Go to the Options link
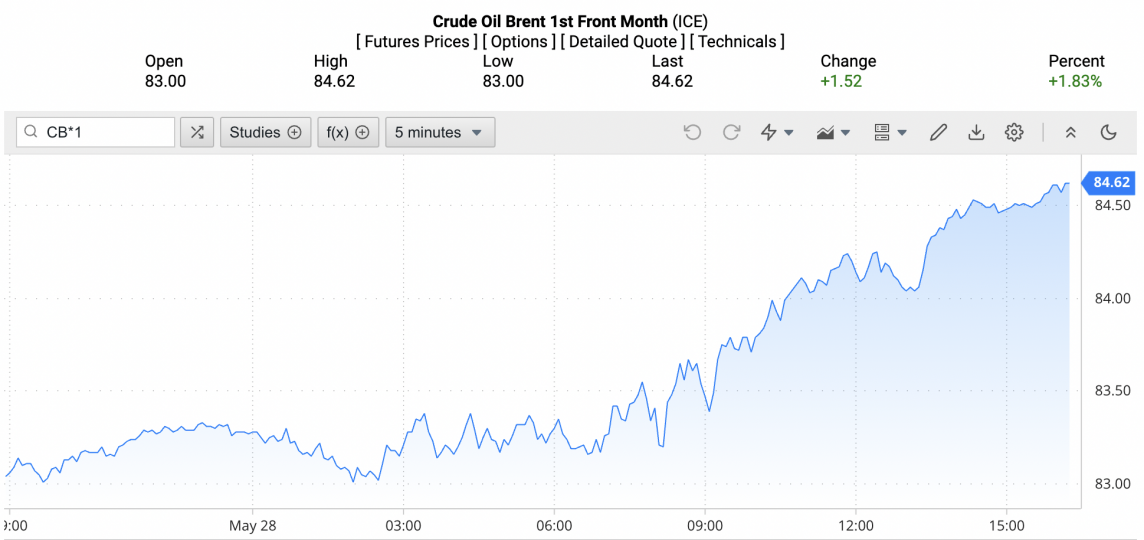This screenshot has width=1144, height=540. tap(519, 42)
